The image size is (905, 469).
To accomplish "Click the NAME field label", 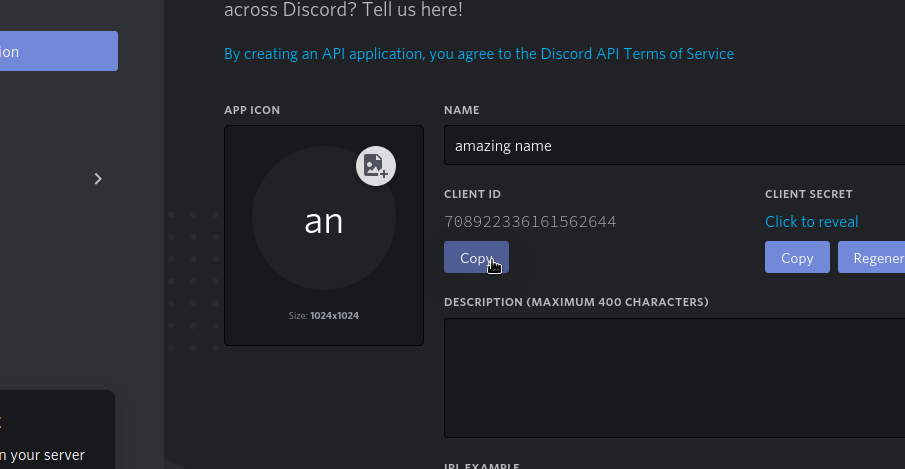I will [461, 110].
